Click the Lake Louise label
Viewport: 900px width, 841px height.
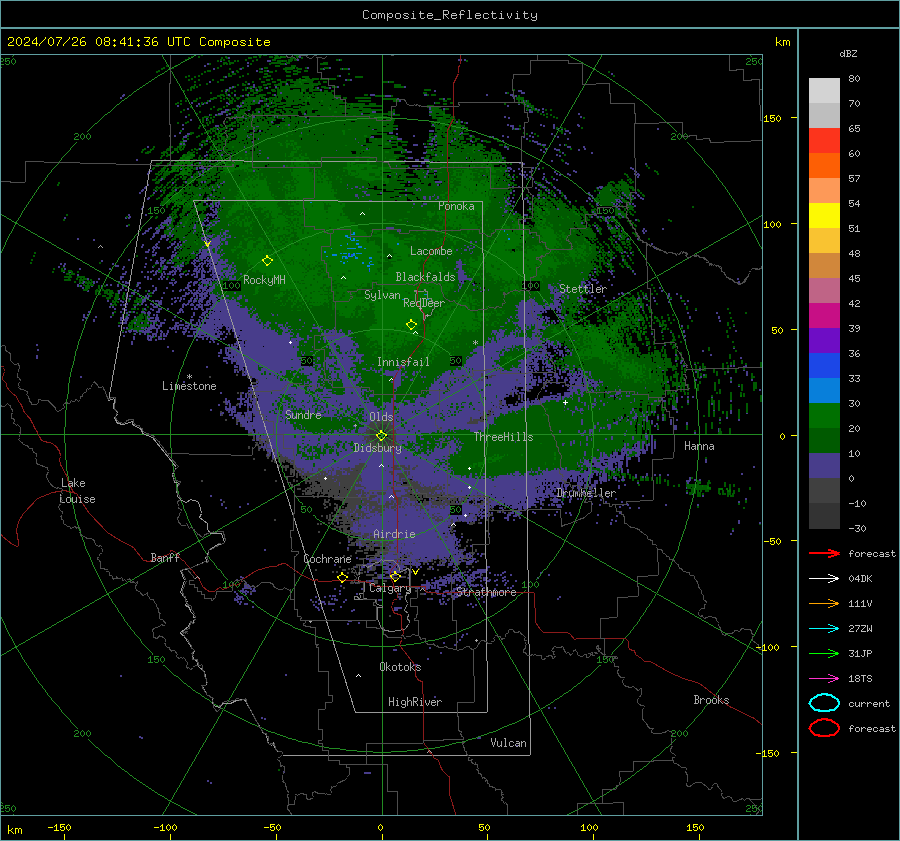click(77, 491)
